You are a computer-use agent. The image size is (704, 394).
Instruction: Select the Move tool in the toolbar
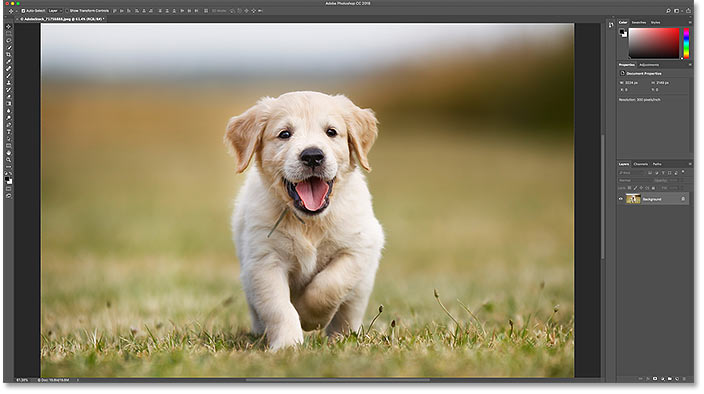[9, 26]
